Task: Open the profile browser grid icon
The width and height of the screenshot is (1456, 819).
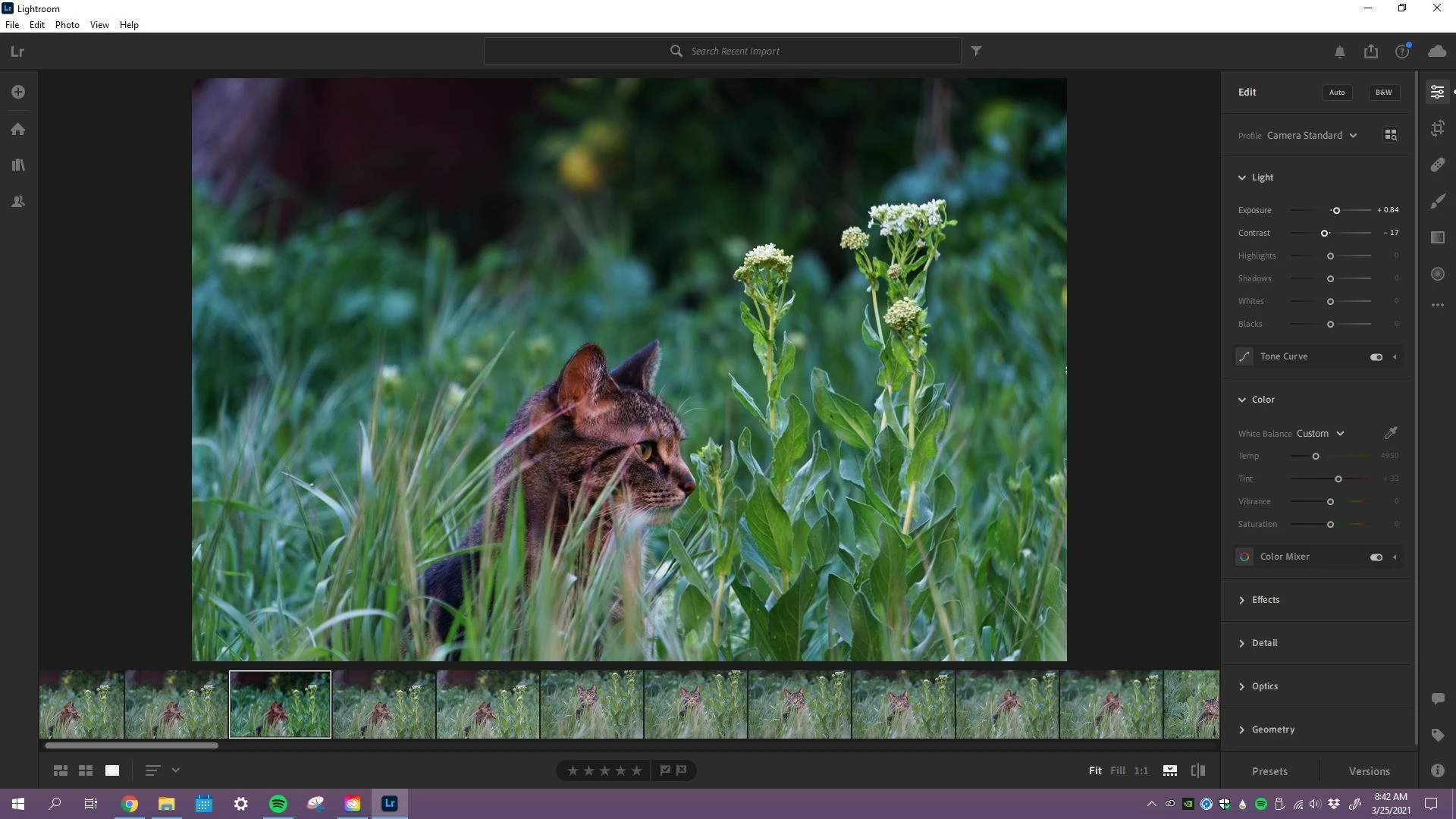Action: [x=1391, y=135]
